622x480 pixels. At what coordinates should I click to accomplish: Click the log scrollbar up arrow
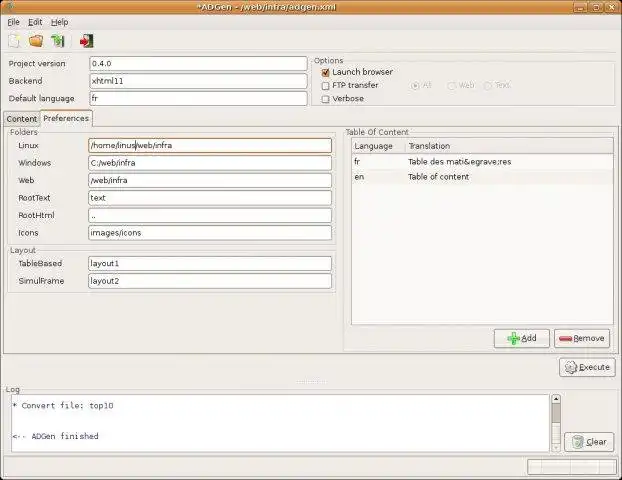pyautogui.click(x=556, y=399)
